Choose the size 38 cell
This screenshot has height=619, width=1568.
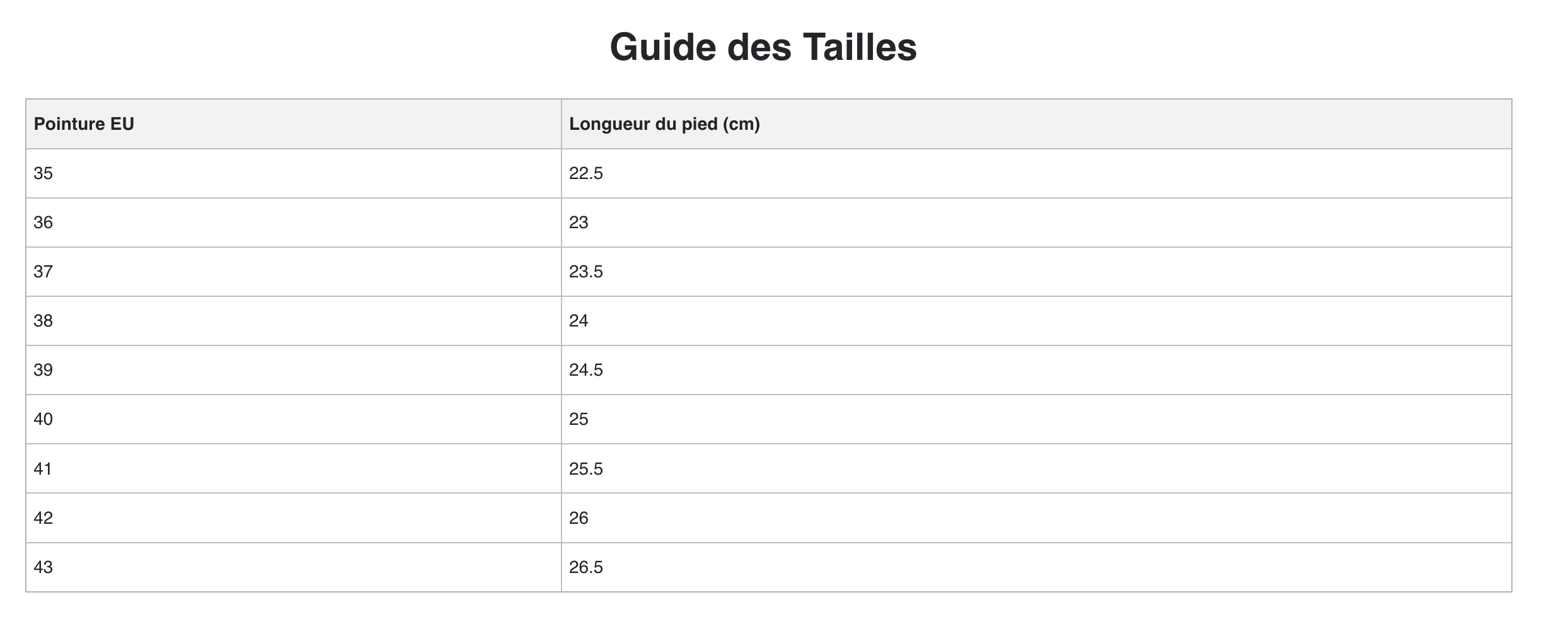coord(294,321)
